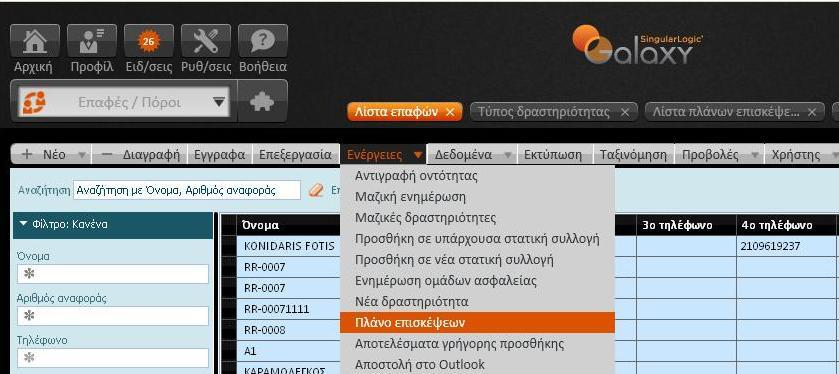Open the Προφίλ profile icon
Image resolution: width=839 pixels, height=374 pixels.
click(x=91, y=41)
